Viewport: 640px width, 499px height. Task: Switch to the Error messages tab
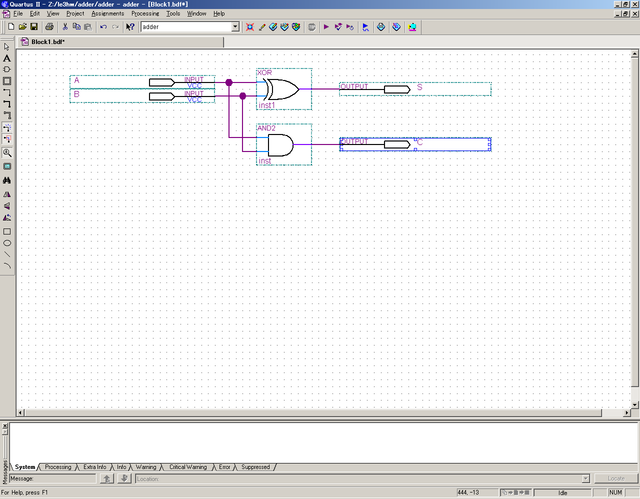pos(224,467)
